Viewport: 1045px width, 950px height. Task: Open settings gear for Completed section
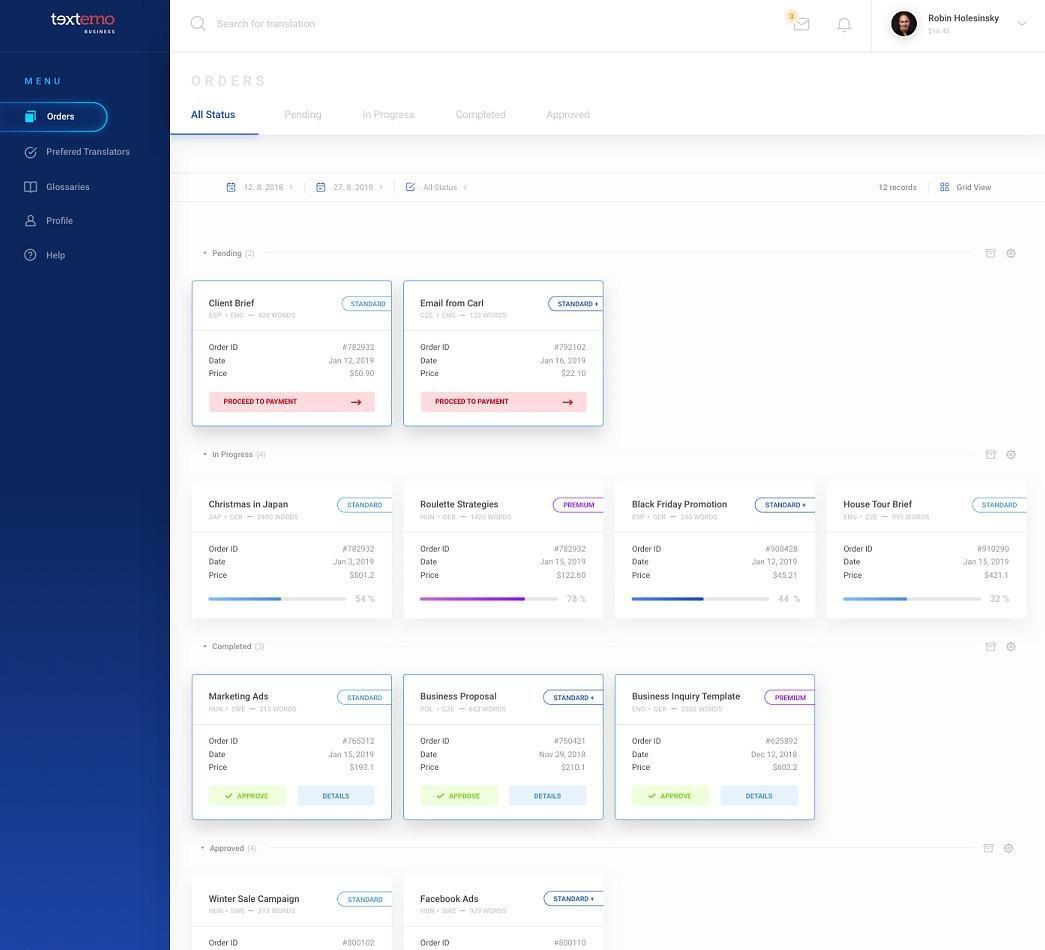1010,647
